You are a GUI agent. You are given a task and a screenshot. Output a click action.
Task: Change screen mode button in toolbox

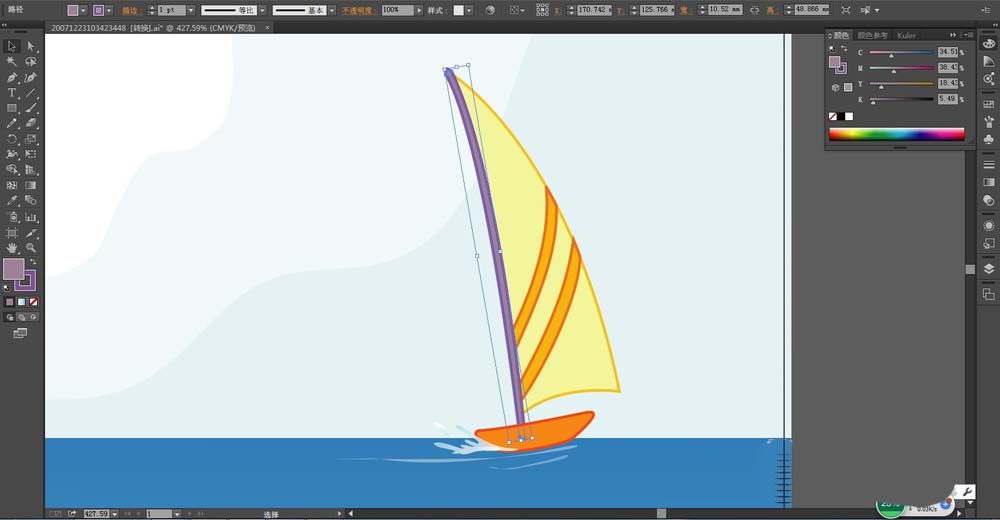click(20, 333)
